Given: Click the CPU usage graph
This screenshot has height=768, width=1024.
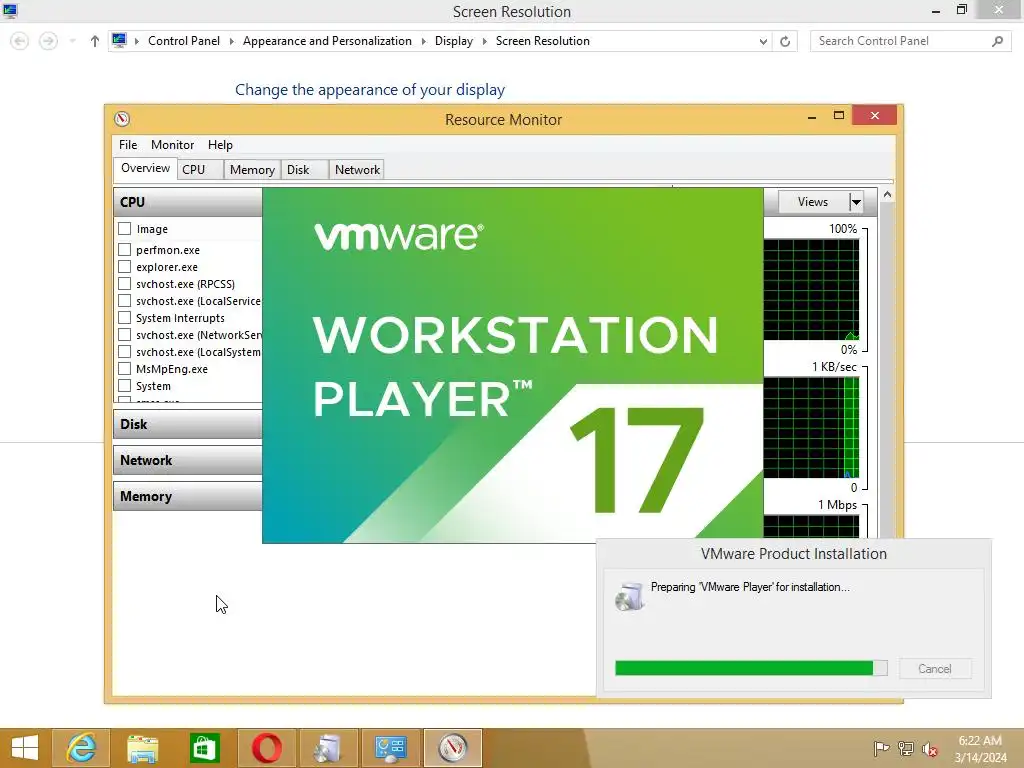Looking at the screenshot, I should [811, 289].
